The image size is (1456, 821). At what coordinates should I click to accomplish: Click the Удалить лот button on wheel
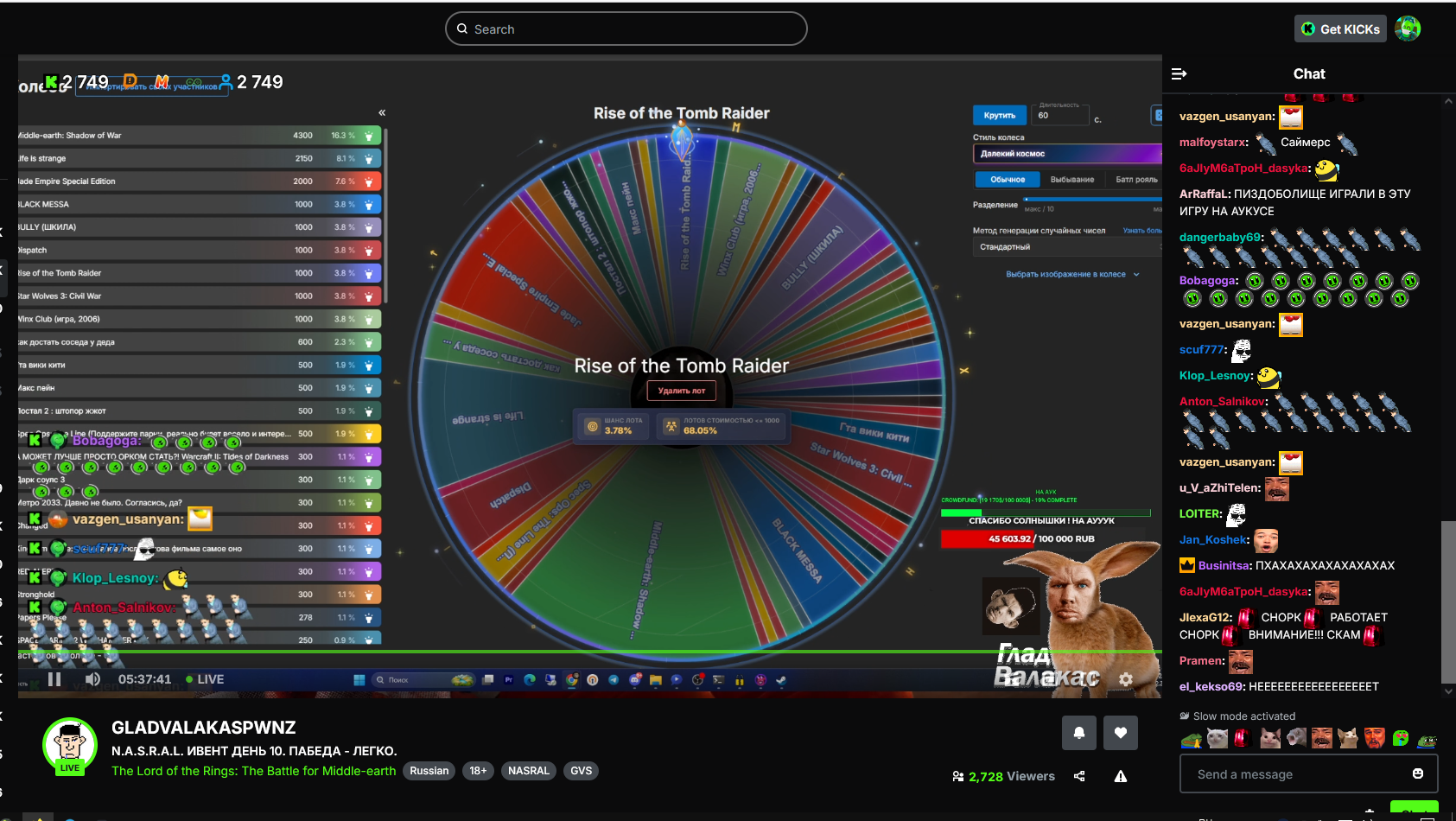click(x=682, y=391)
